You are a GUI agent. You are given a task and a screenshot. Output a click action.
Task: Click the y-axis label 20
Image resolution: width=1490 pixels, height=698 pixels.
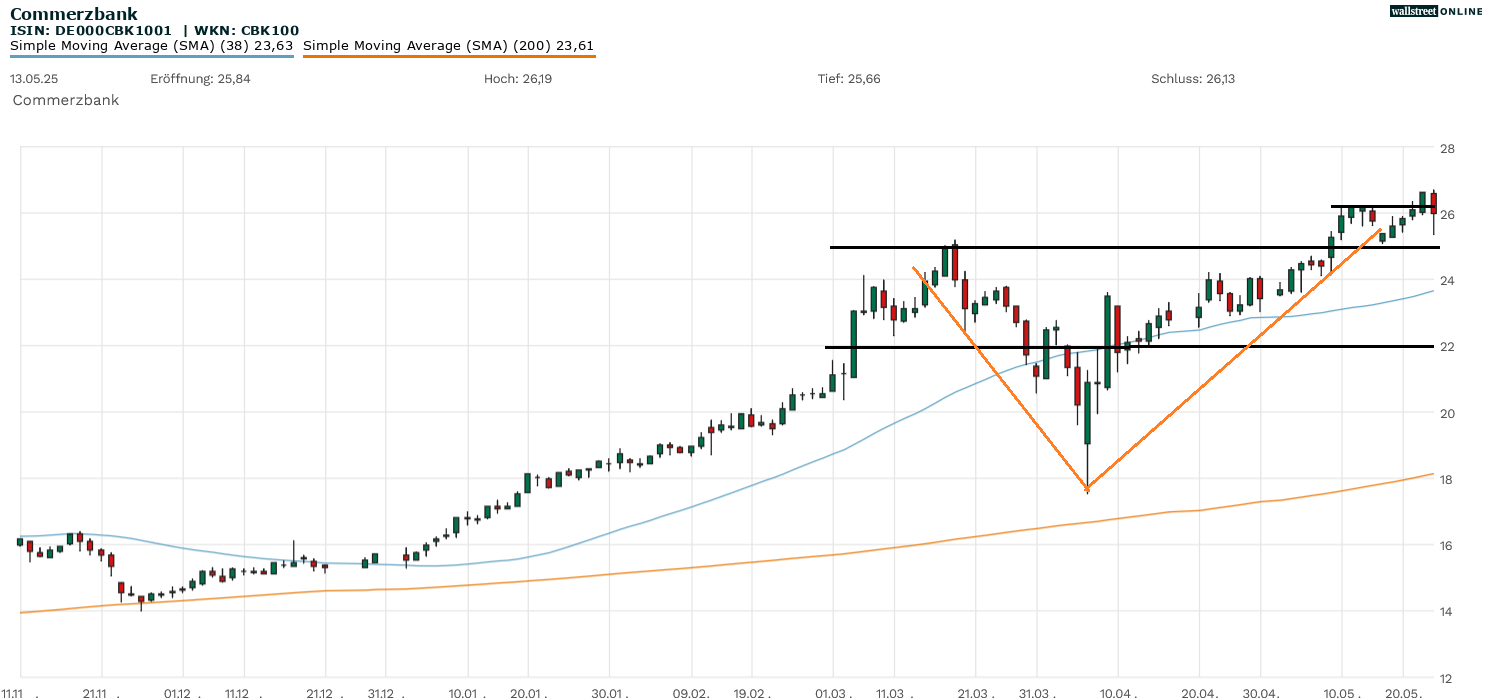click(x=1448, y=413)
